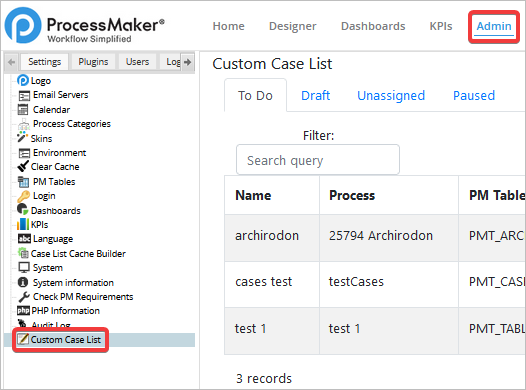Open the Email Servers envelope icon
526x390 pixels.
click(x=24, y=96)
